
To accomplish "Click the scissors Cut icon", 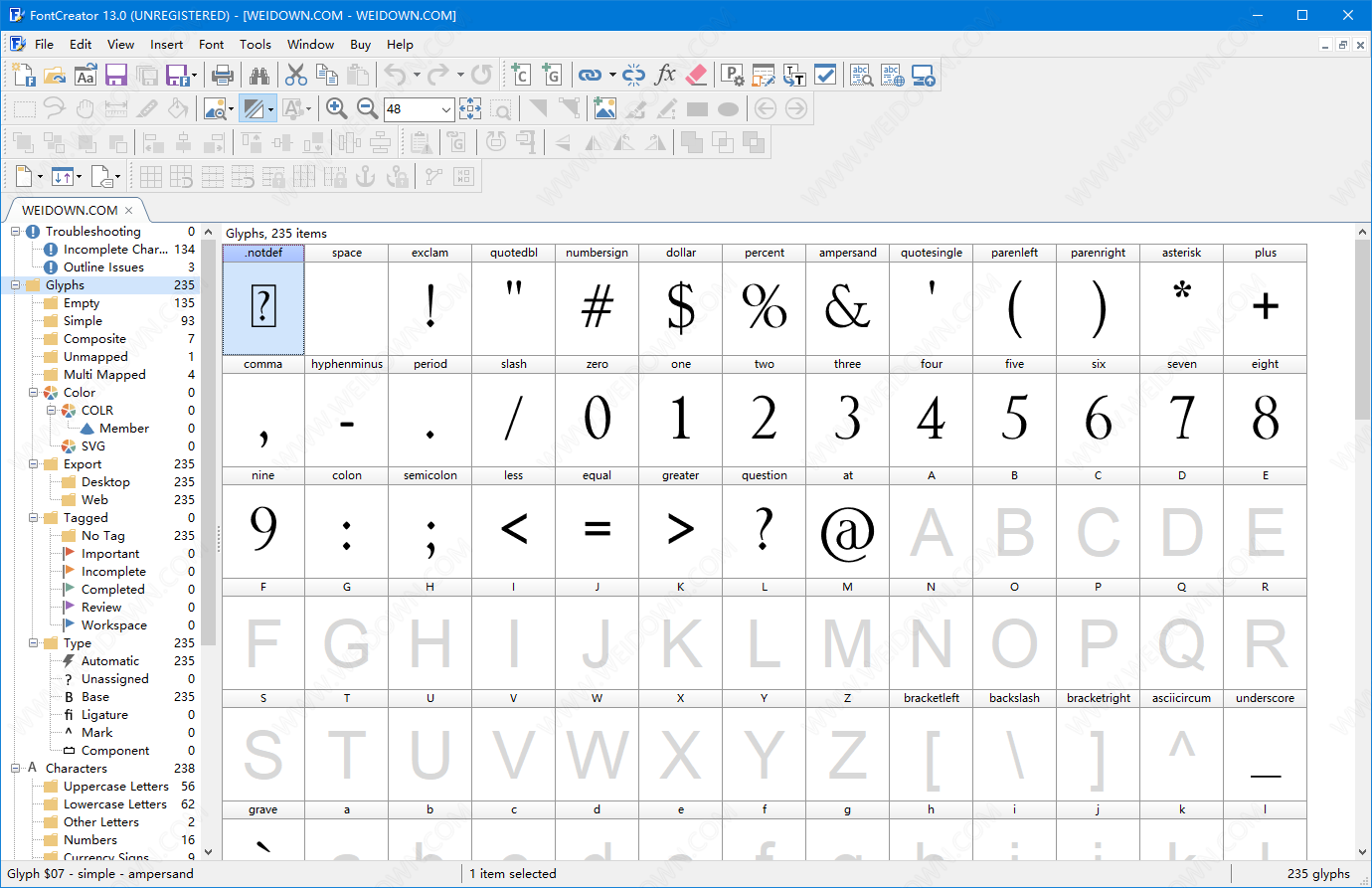I will (x=296, y=75).
